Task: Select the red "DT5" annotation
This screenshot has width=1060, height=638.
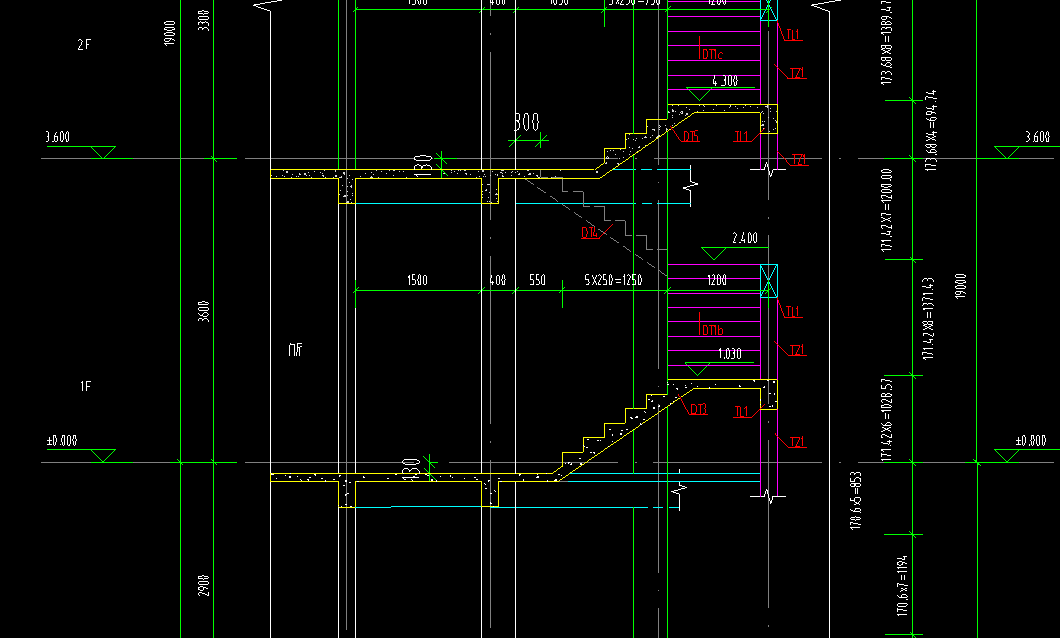Action: point(691,137)
